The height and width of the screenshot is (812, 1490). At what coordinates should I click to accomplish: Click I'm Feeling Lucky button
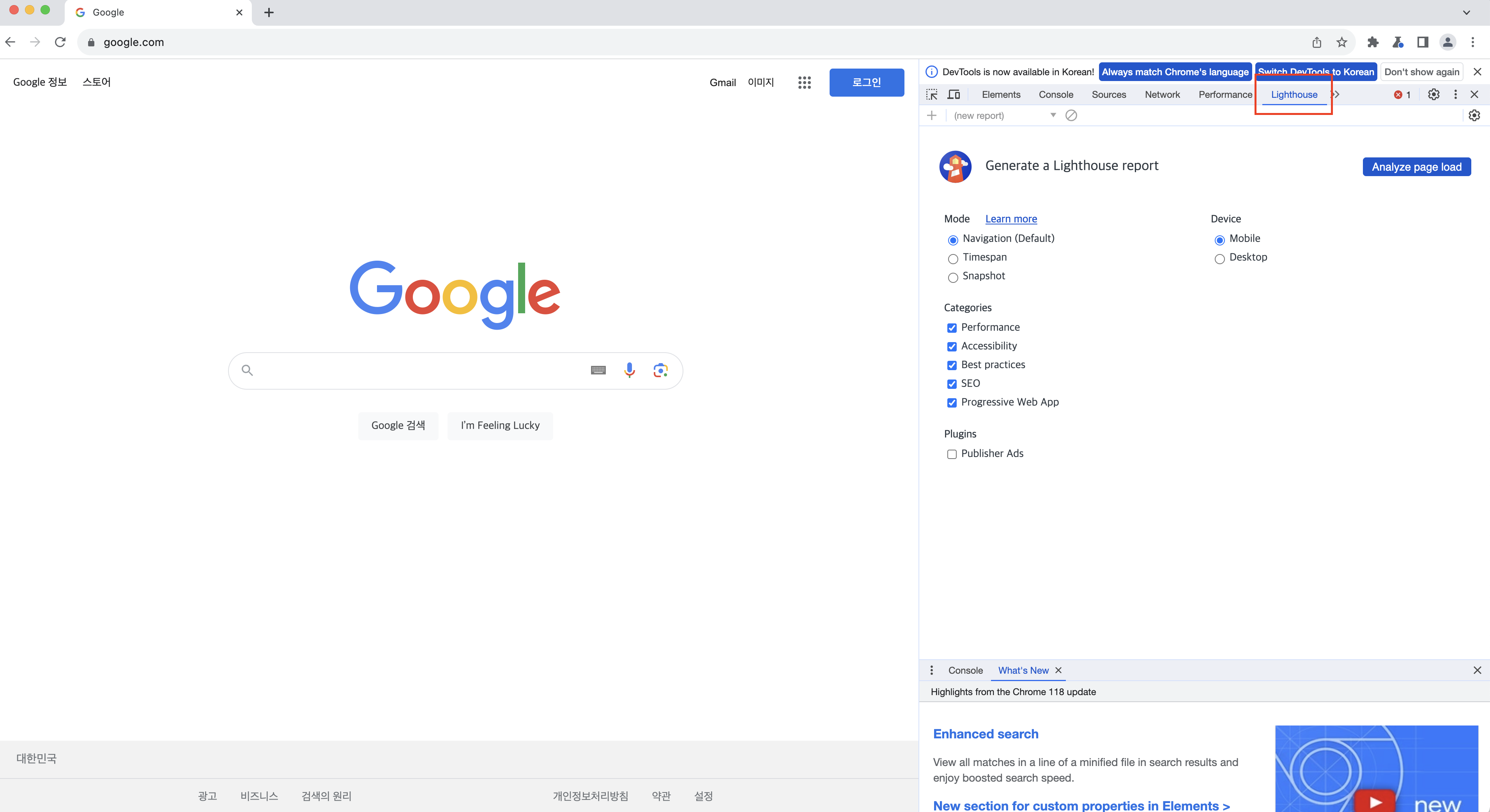tap(500, 426)
